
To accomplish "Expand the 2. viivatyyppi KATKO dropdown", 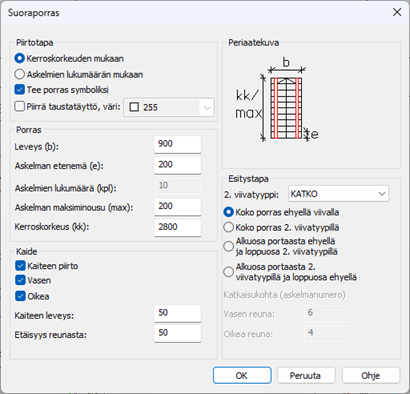I will pos(338,194).
